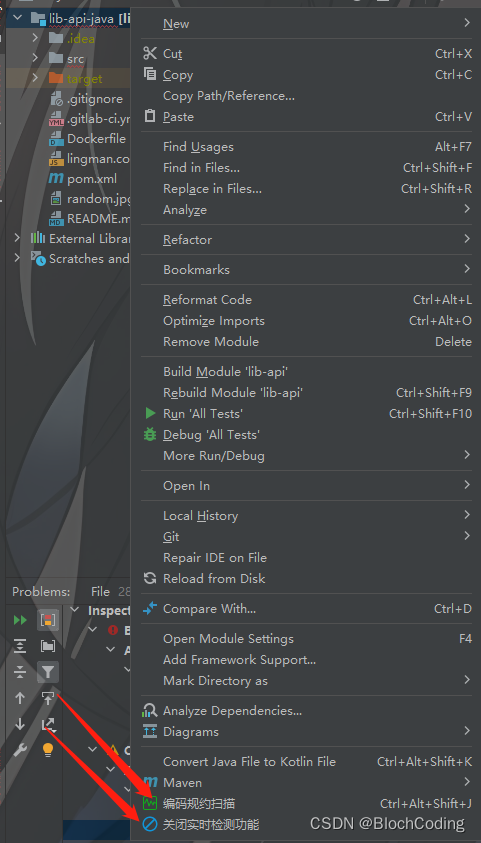Click the Expand All icon in Problems panel
The image size is (481, 843).
[20, 646]
